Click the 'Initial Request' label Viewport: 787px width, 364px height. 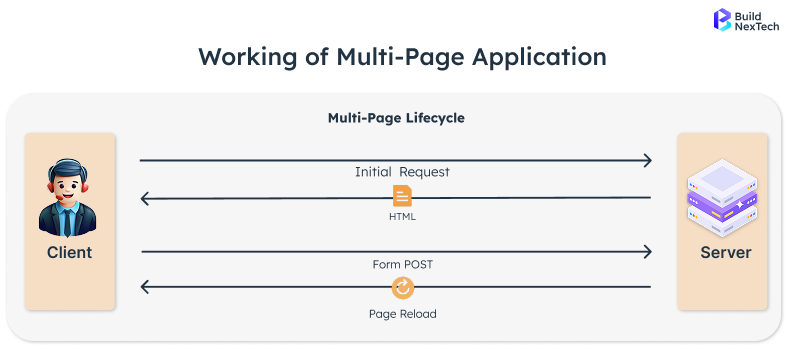tap(403, 172)
